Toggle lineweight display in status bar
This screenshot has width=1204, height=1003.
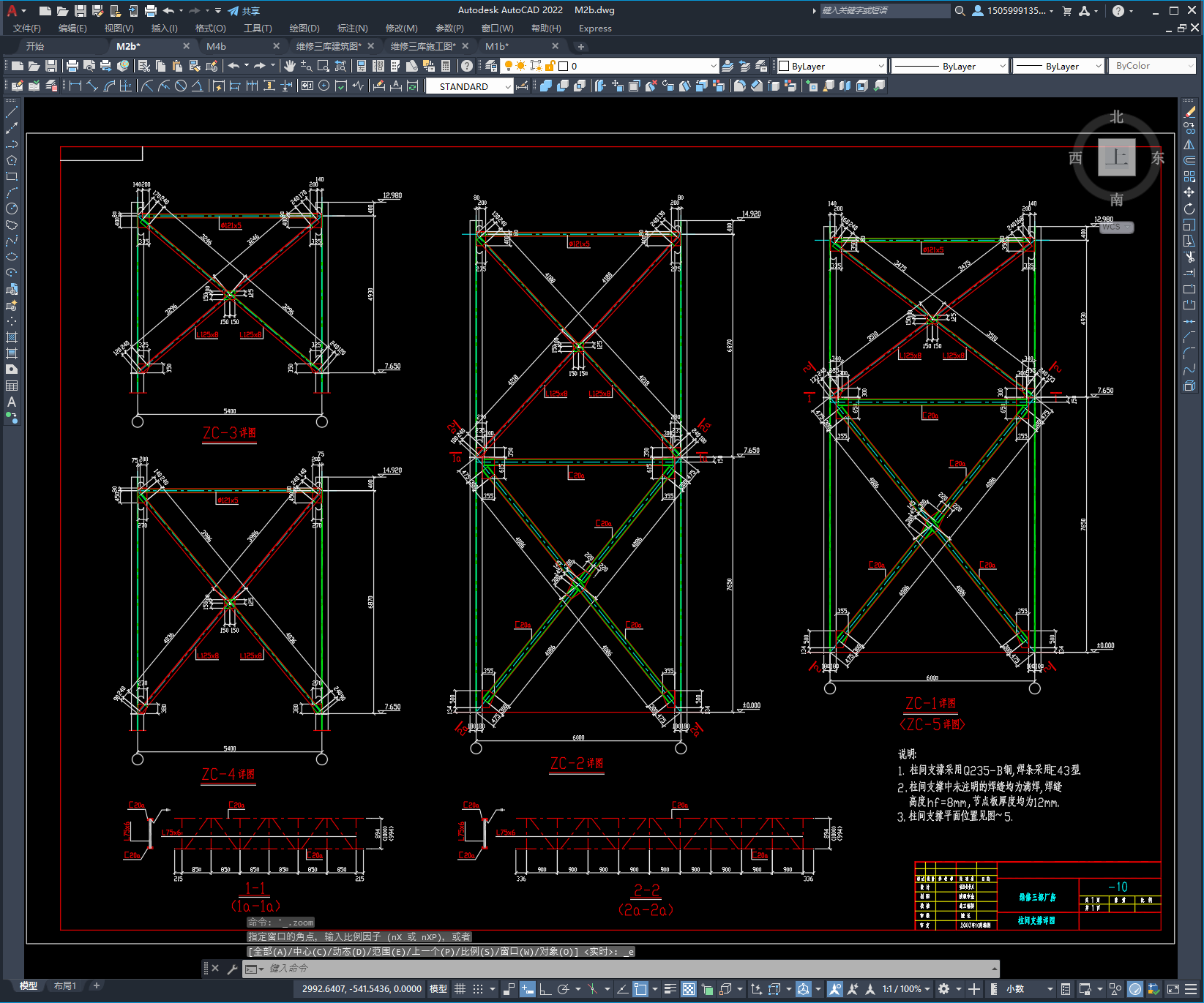[x=670, y=989]
